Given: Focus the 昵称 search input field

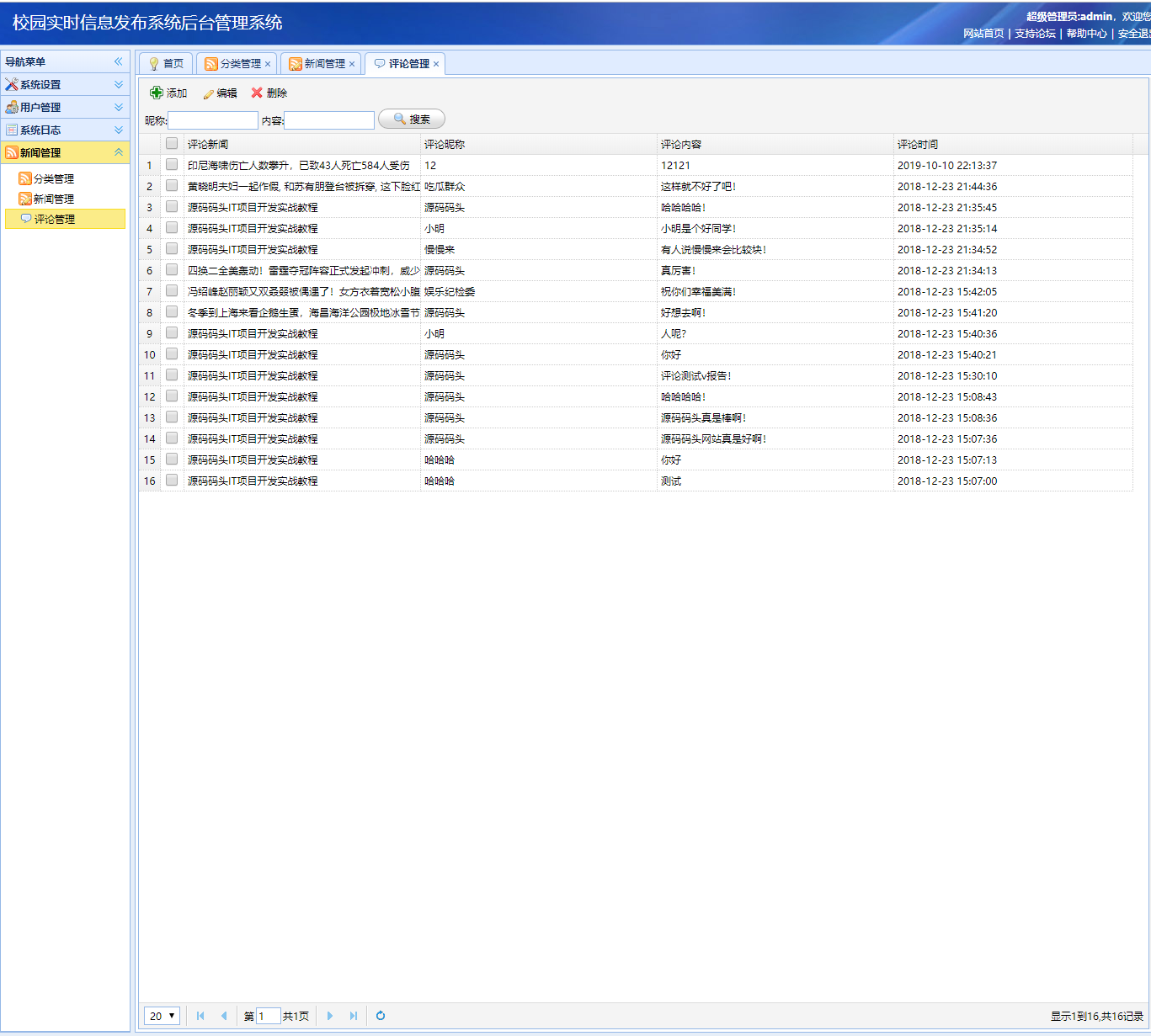Looking at the screenshot, I should pyautogui.click(x=213, y=120).
